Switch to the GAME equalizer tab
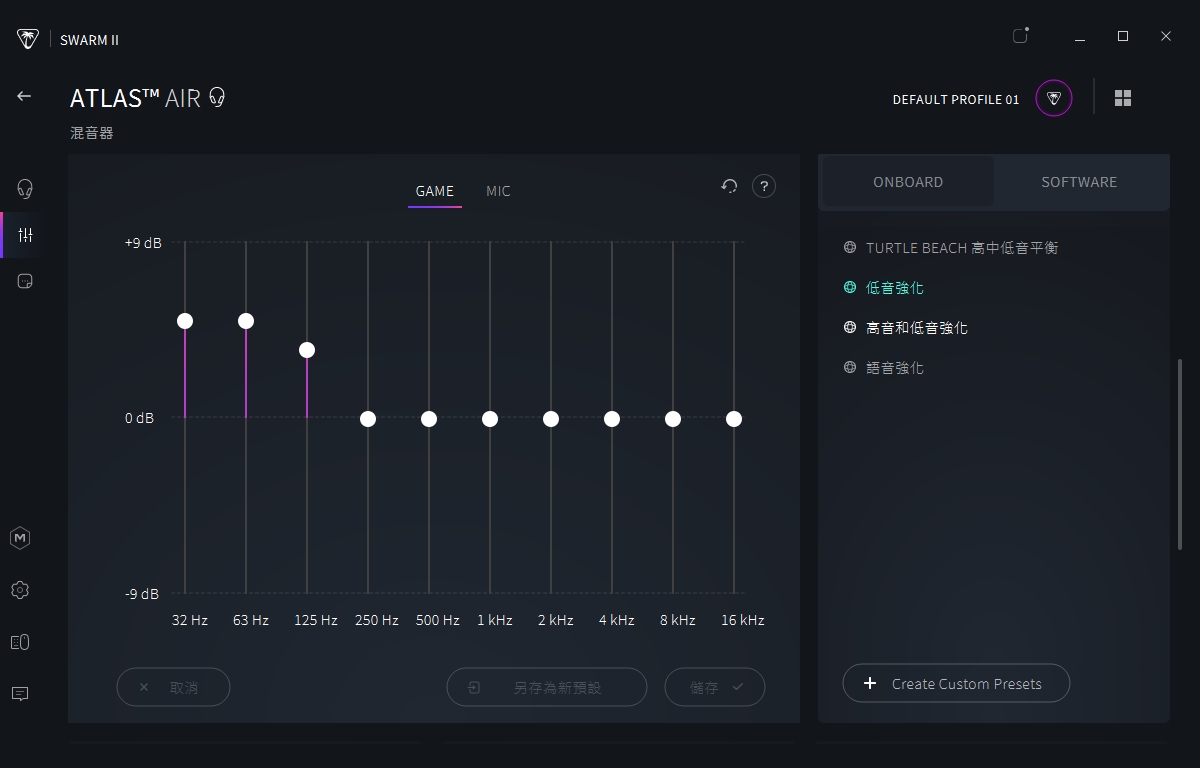 tap(435, 191)
